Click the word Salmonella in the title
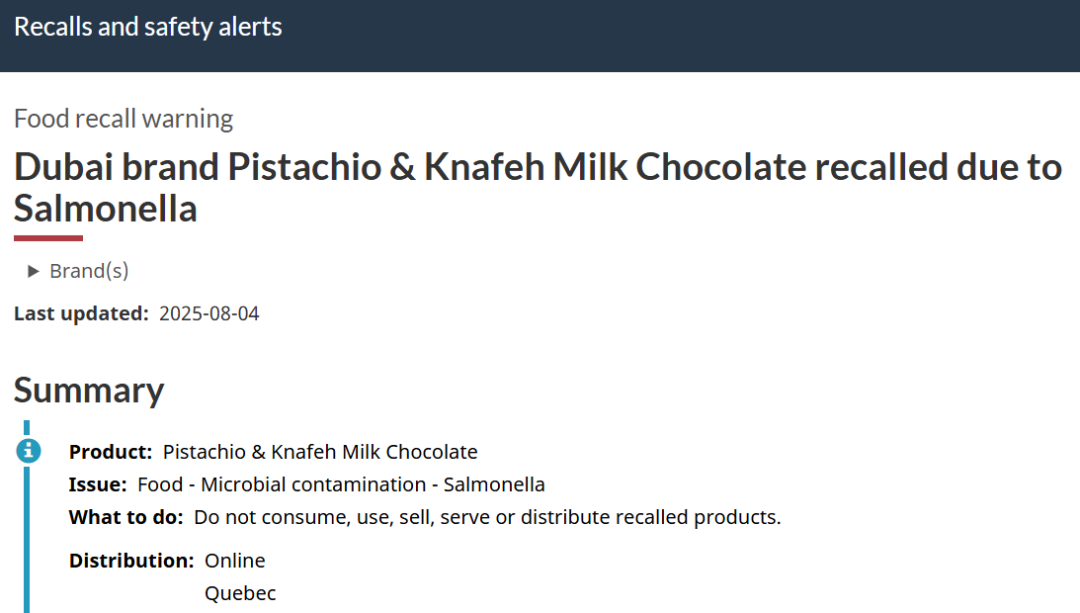Image resolution: width=1080 pixels, height=613 pixels. pyautogui.click(x=105, y=209)
